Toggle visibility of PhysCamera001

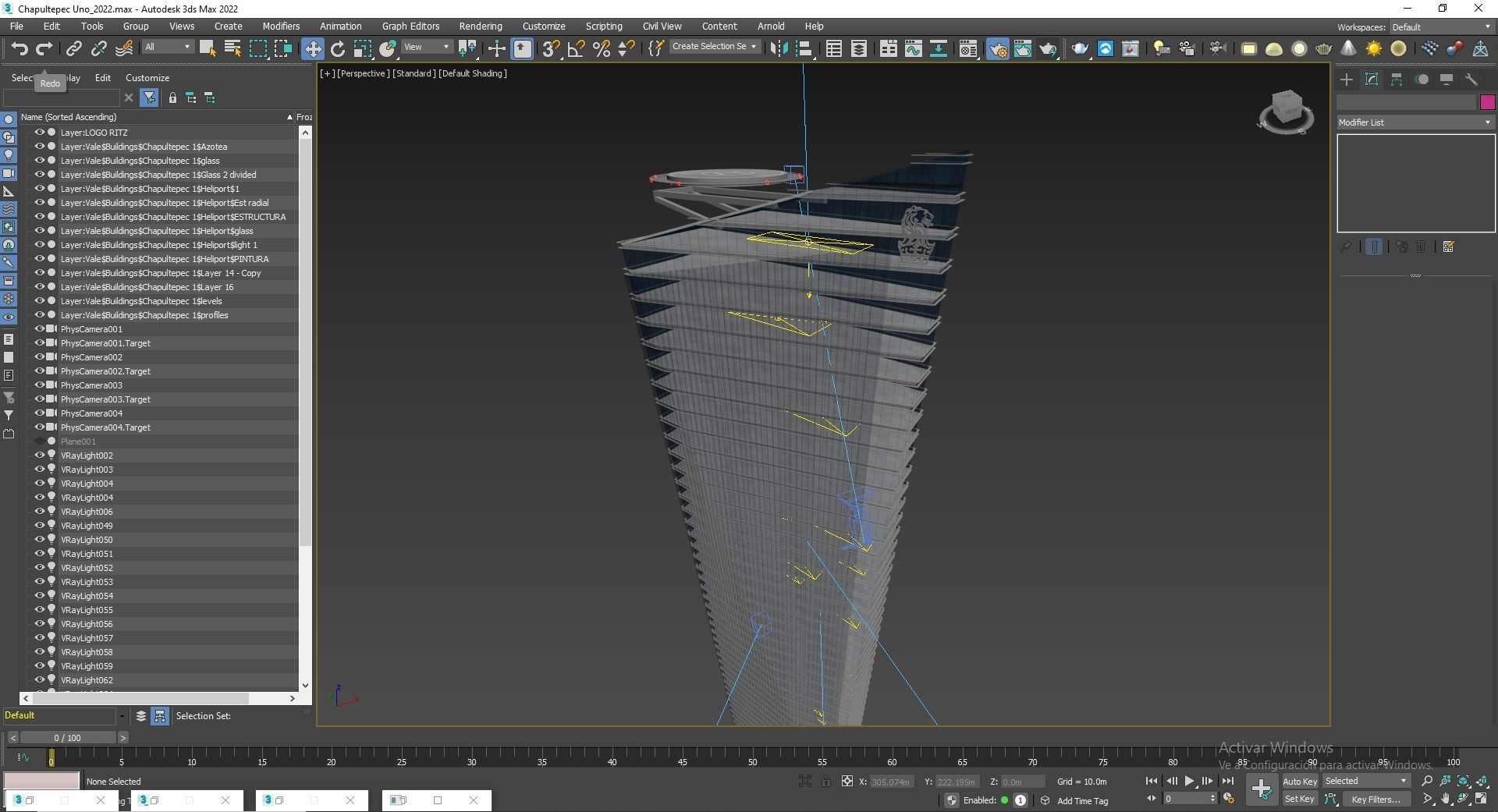coord(39,329)
